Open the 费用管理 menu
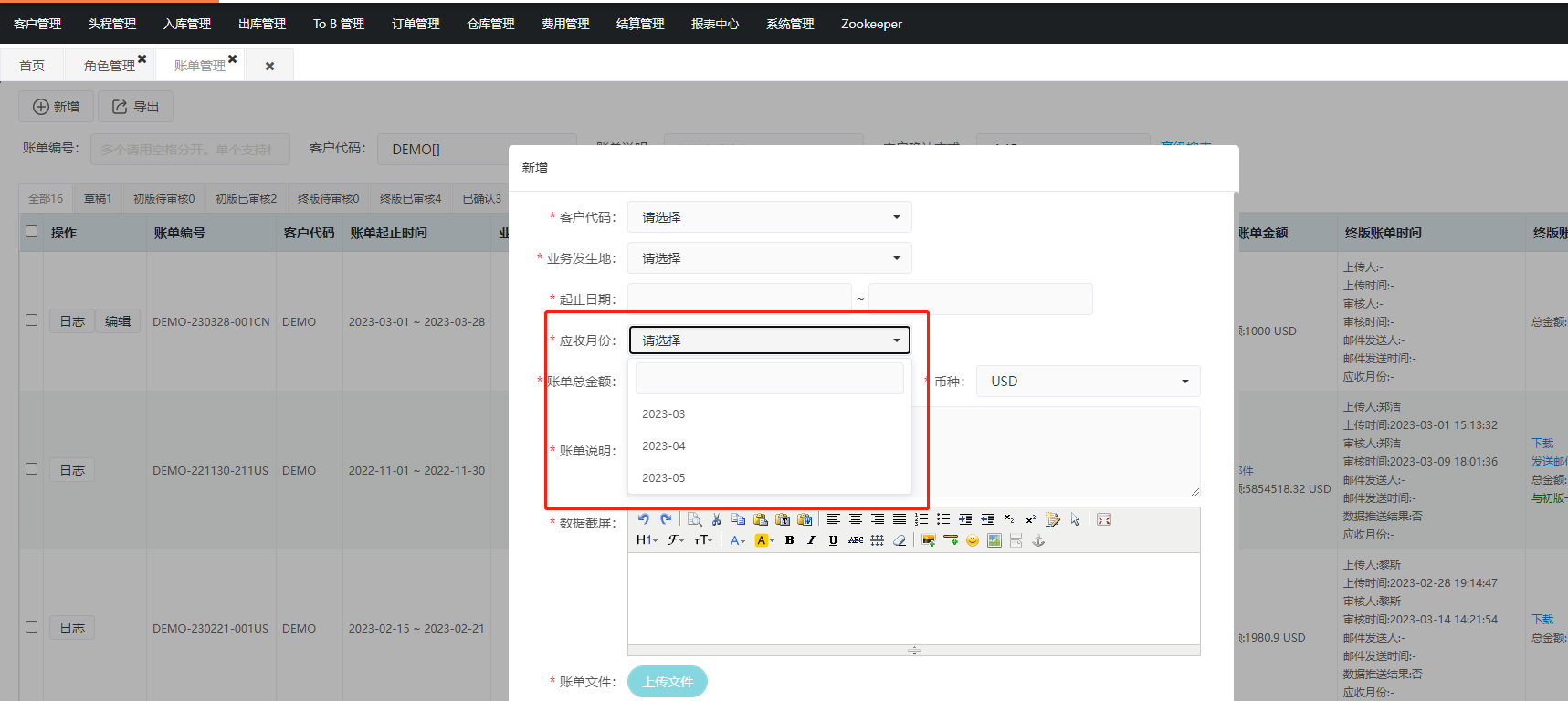This screenshot has height=701, width=1568. click(565, 24)
